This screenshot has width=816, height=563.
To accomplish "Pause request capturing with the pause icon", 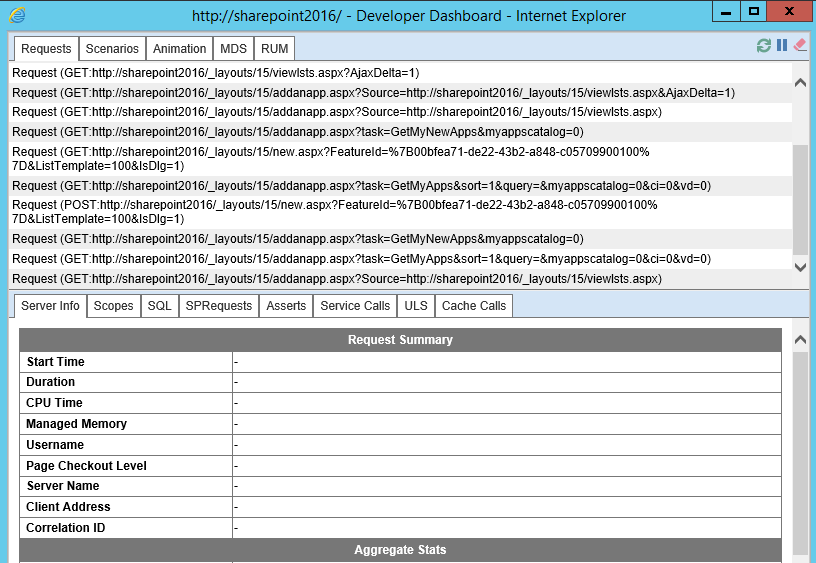I will [782, 45].
